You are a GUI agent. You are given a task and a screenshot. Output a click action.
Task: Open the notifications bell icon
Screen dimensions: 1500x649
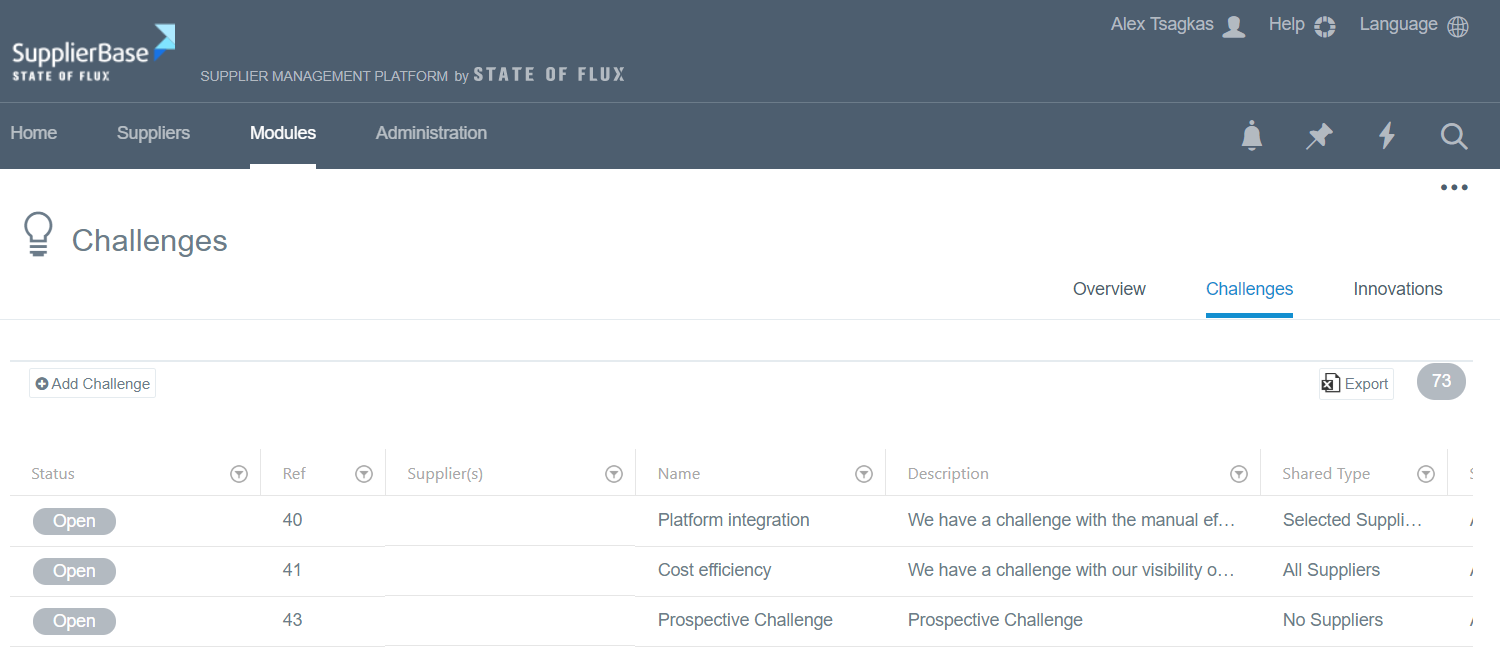[x=1252, y=135]
